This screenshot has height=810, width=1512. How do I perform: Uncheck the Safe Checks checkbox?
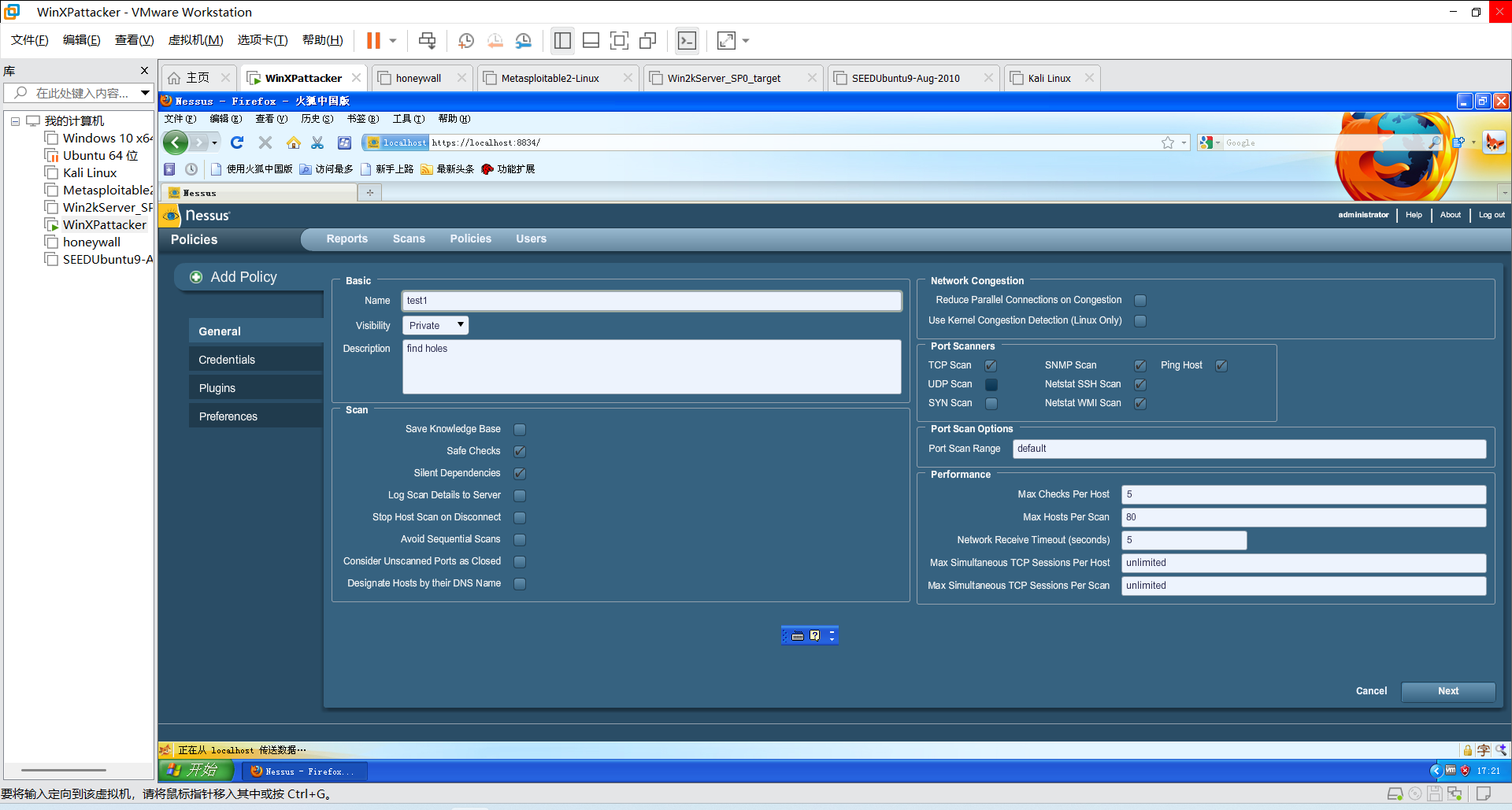(x=520, y=452)
